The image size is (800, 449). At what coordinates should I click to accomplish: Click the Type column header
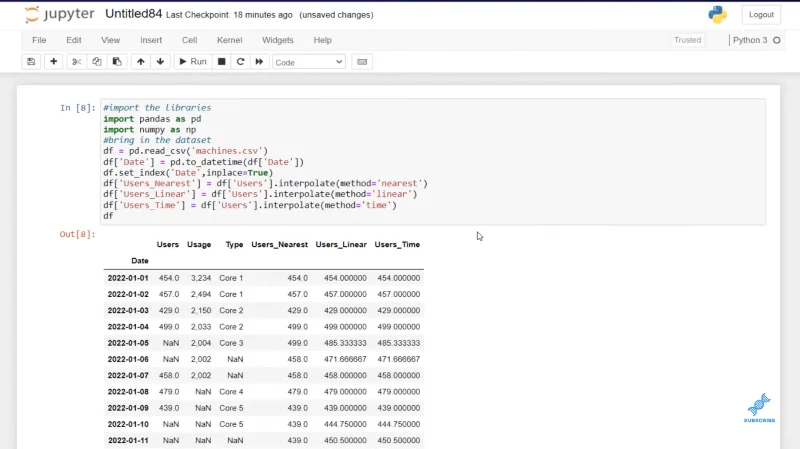[x=234, y=244]
